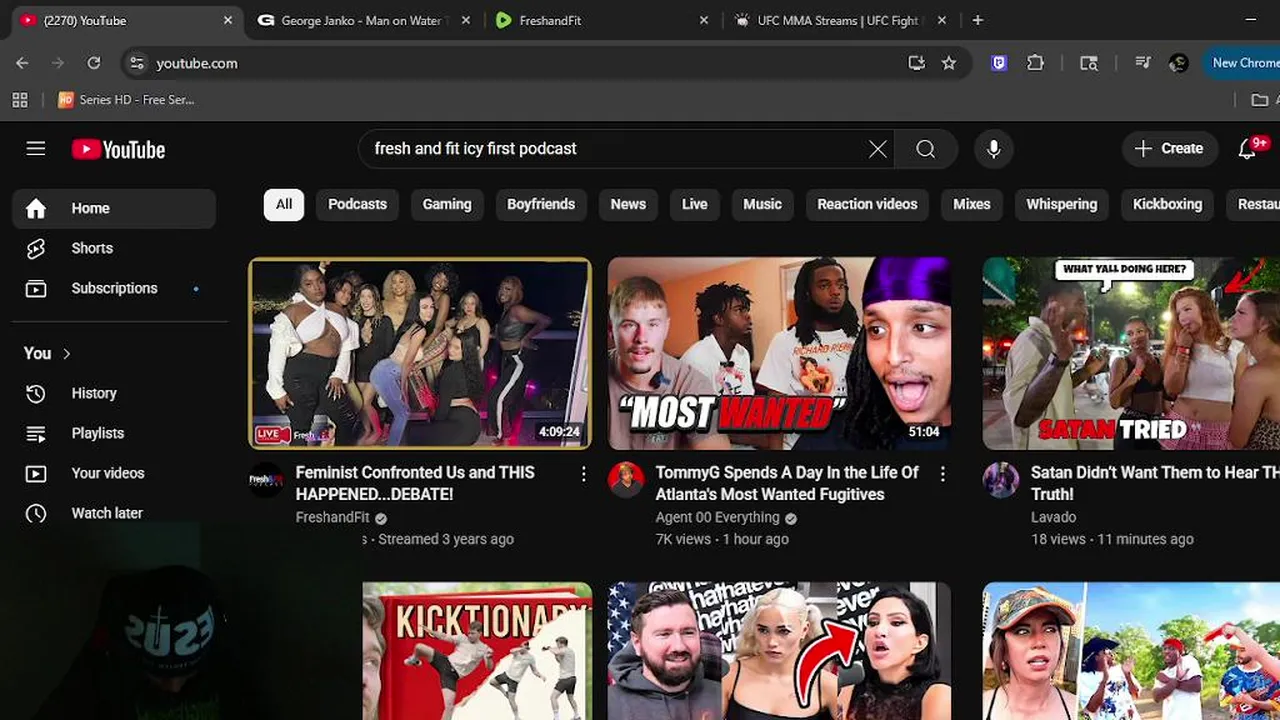Open a new browser tab
The image size is (1280, 720).
978,20
